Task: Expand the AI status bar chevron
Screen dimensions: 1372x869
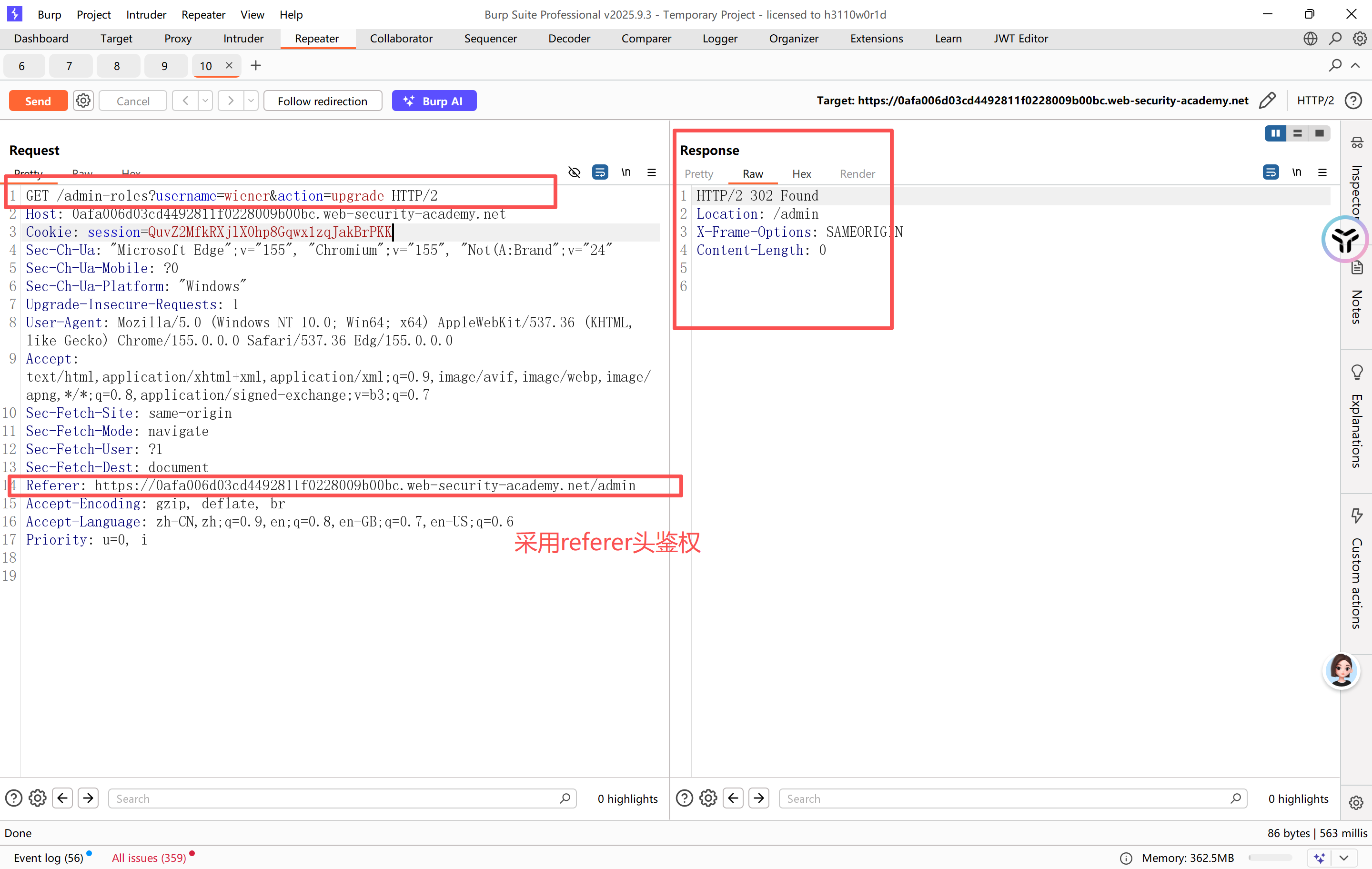Action: point(1344,858)
